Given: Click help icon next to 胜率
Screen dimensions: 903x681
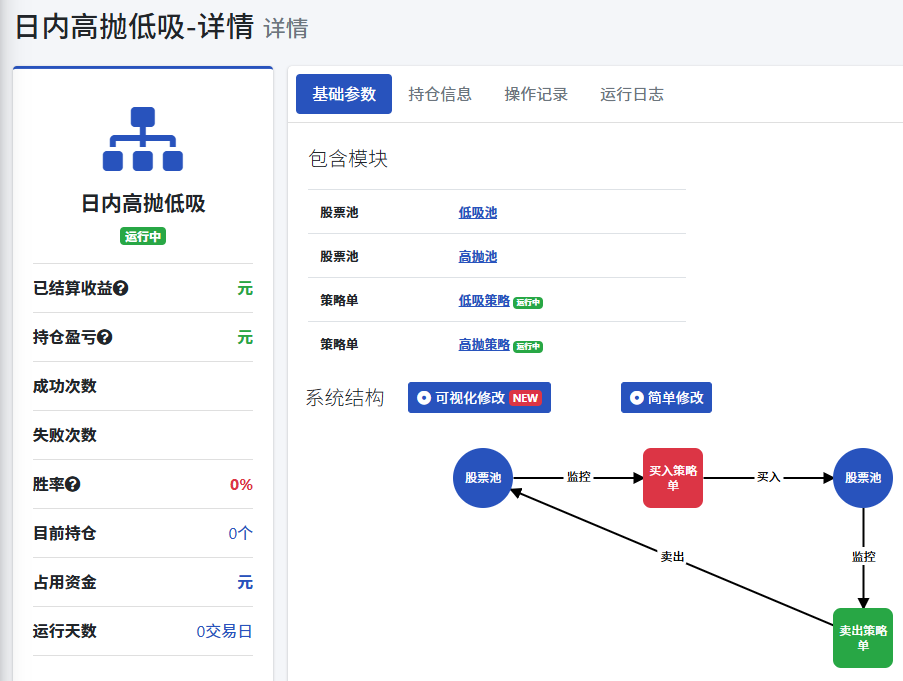Looking at the screenshot, I should 73,485.
